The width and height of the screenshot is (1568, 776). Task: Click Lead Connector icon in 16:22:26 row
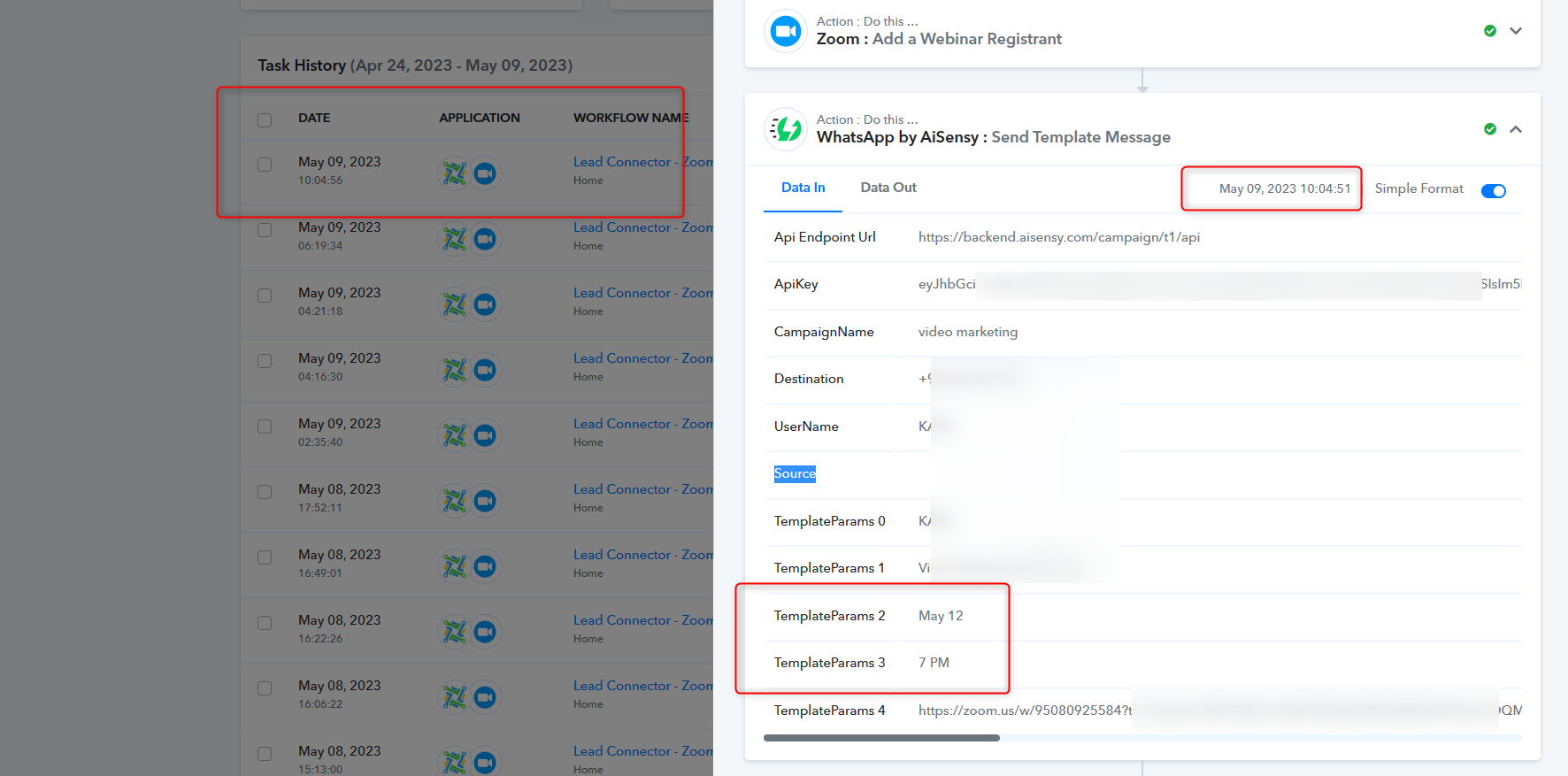click(x=455, y=632)
